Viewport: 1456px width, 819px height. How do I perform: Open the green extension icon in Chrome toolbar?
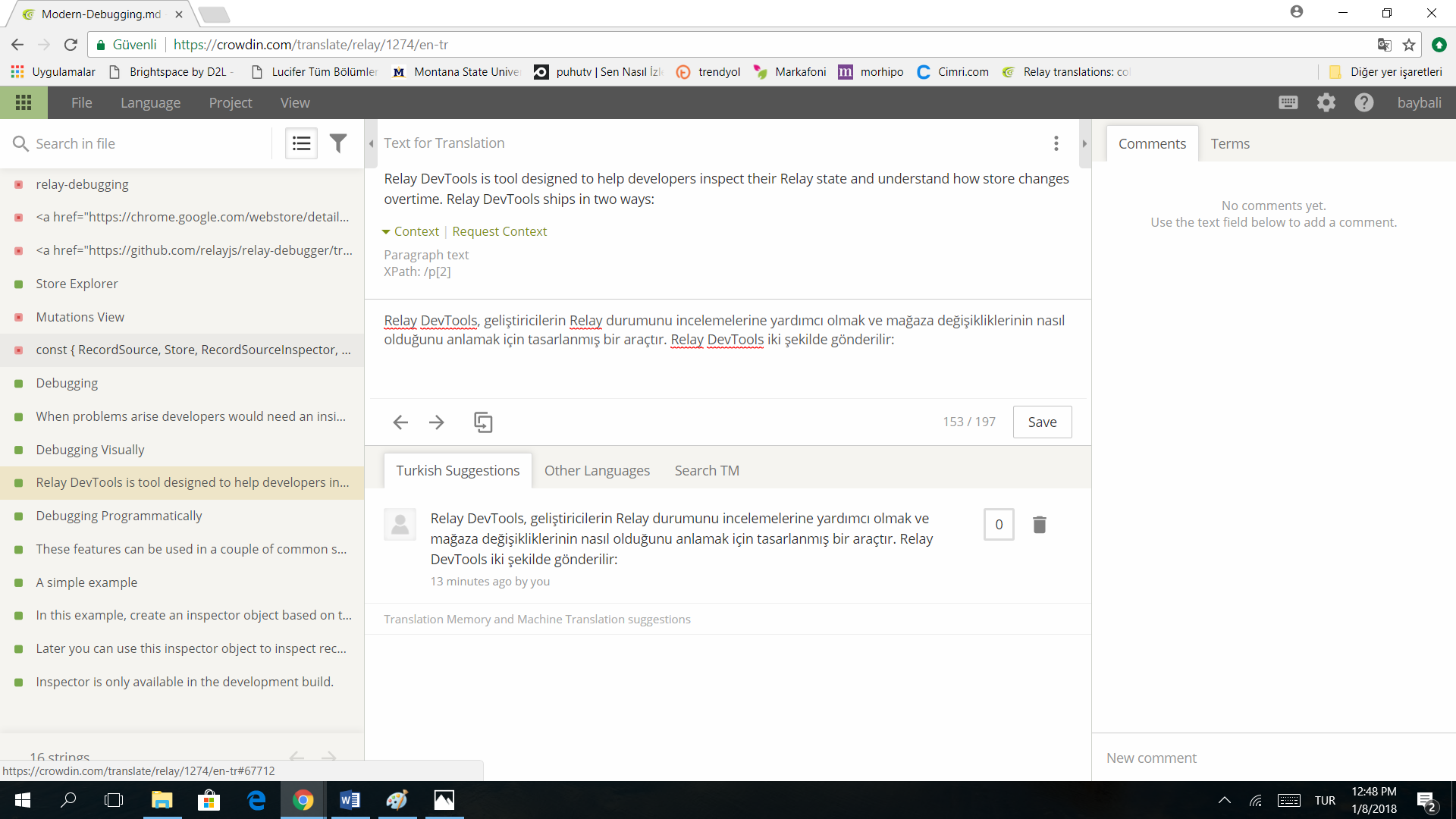click(1439, 45)
